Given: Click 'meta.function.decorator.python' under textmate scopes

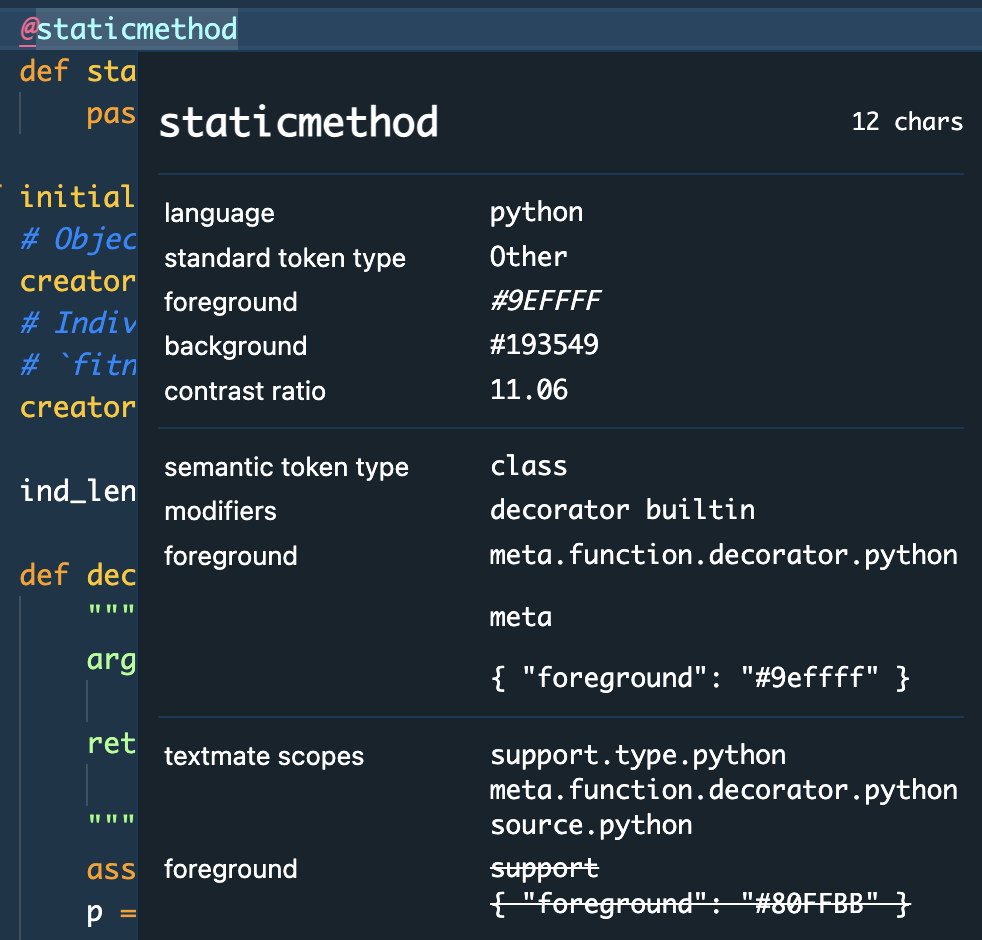Looking at the screenshot, I should point(723,790).
